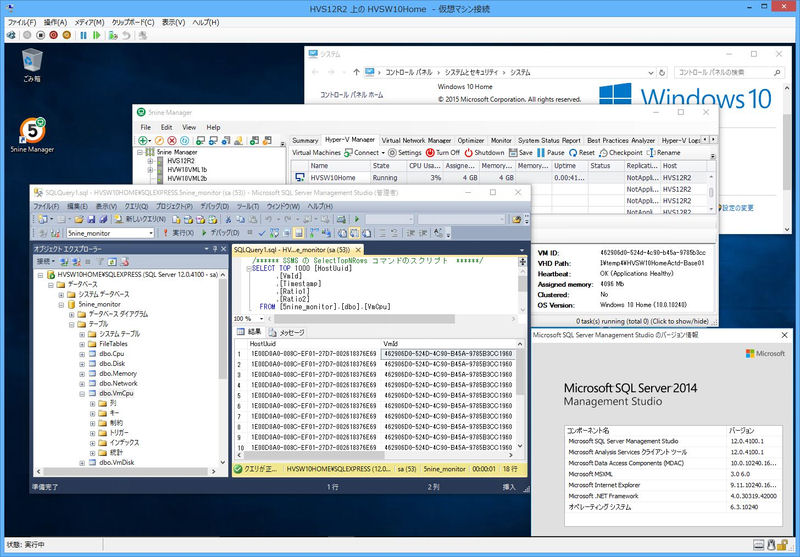Click the Open File folder icon in SSMS toolbar
Viewport: 800px width, 557px height.
[x=79, y=219]
